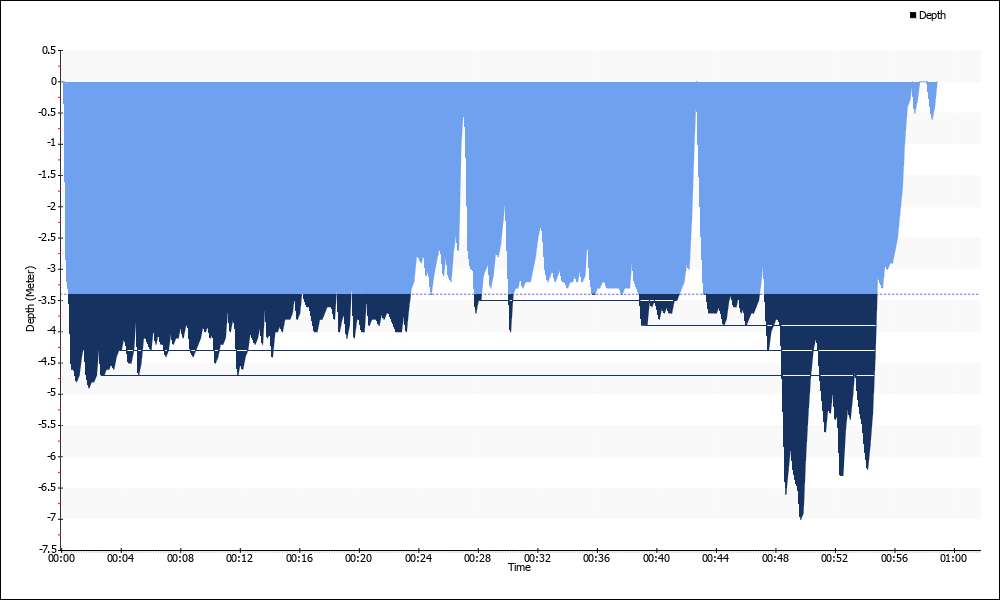Click the Depth legend label
This screenshot has height=600, width=1000.
click(932, 15)
